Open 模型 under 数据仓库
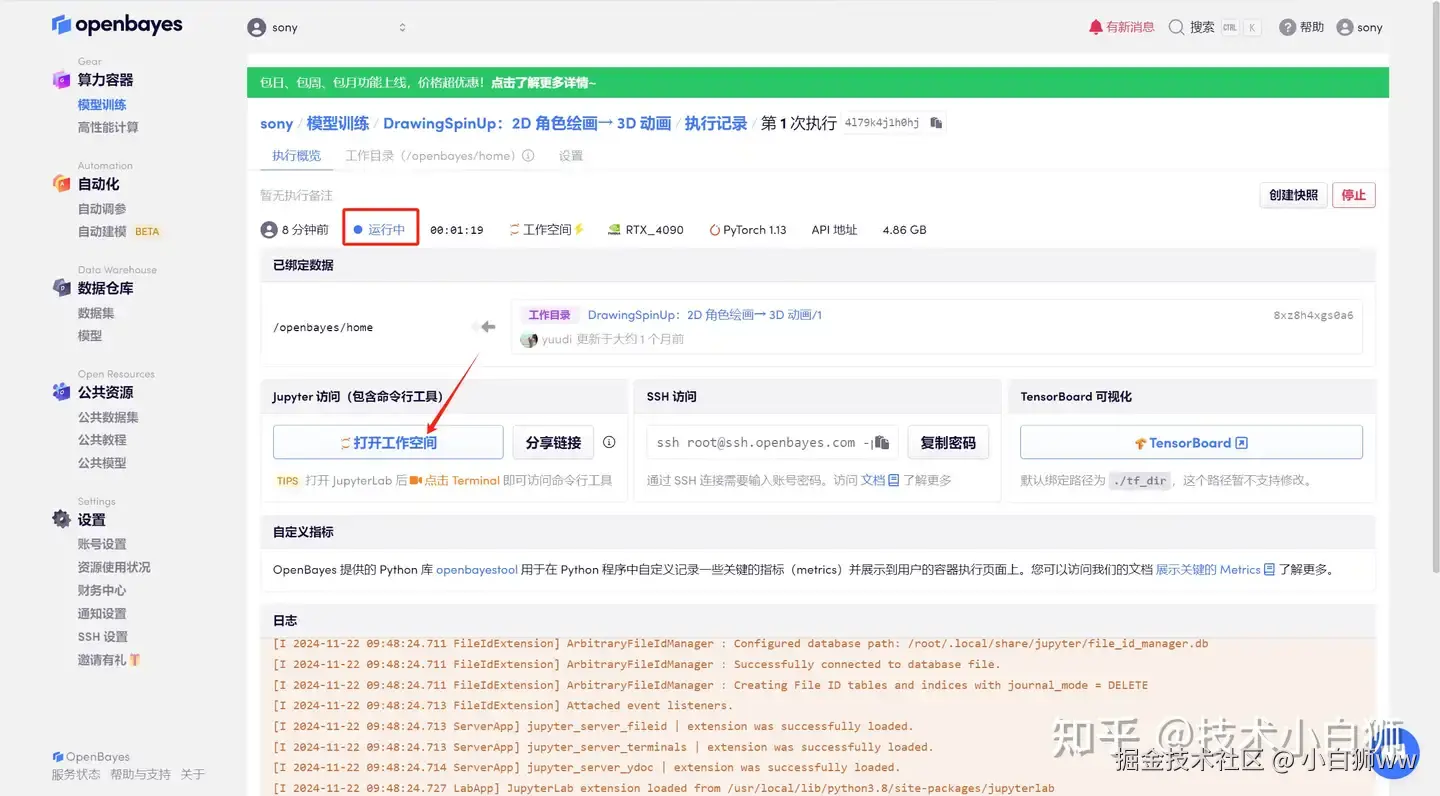The width and height of the screenshot is (1440, 796). click(90, 336)
